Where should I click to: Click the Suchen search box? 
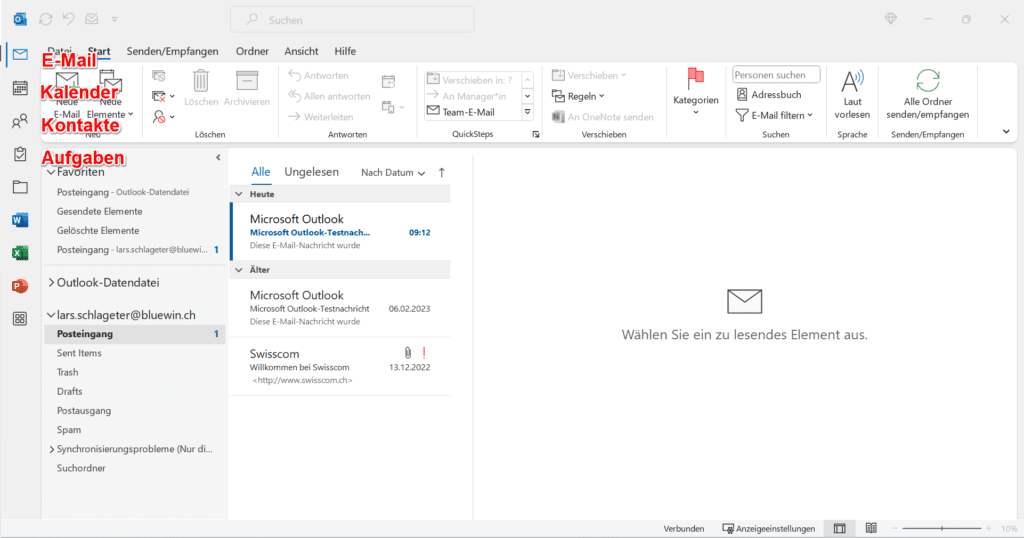352,20
